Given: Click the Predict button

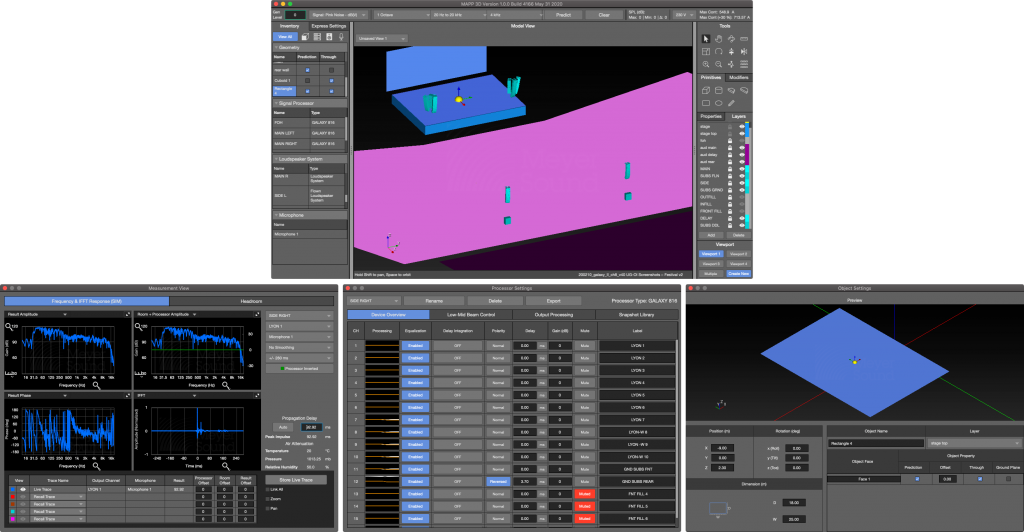Looking at the screenshot, I should coord(564,15).
